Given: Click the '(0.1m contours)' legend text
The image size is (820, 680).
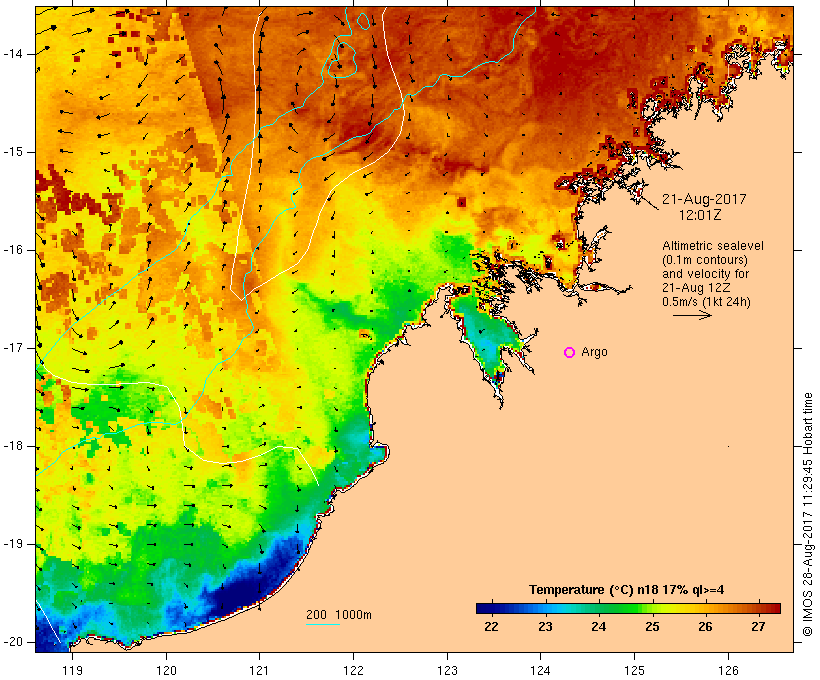Looking at the screenshot, I should [x=705, y=260].
